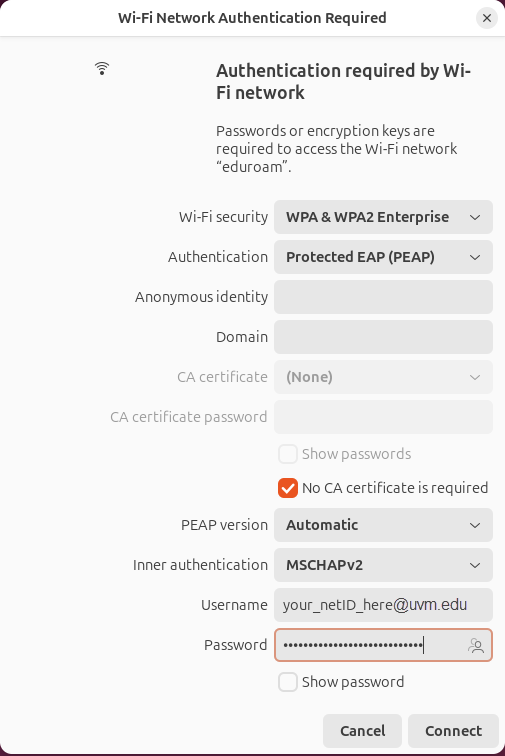The width and height of the screenshot is (505, 756).
Task: Click the Username field with netID
Action: point(383,605)
